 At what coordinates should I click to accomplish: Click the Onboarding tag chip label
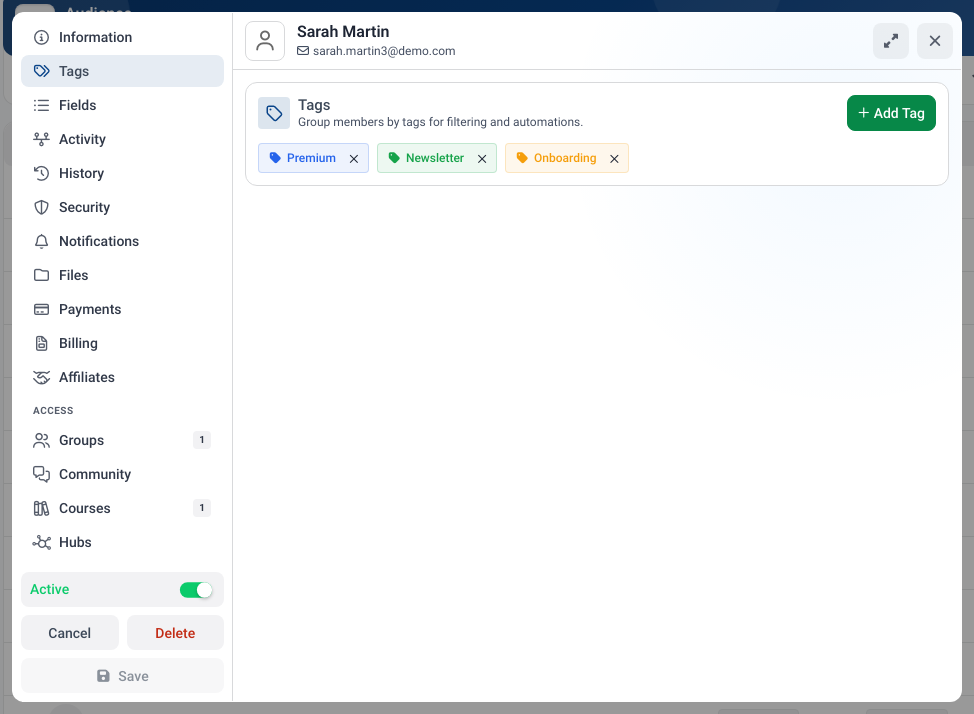coord(565,158)
